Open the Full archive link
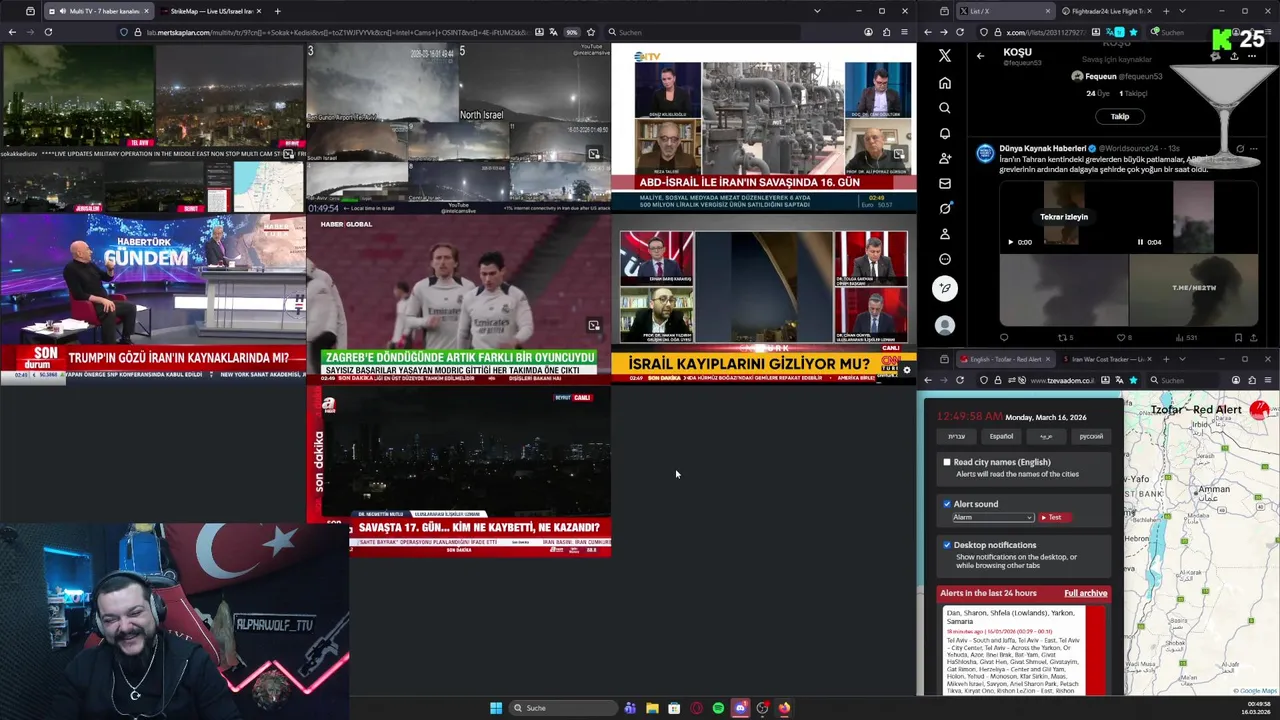The width and height of the screenshot is (1280, 720). click(x=1085, y=594)
